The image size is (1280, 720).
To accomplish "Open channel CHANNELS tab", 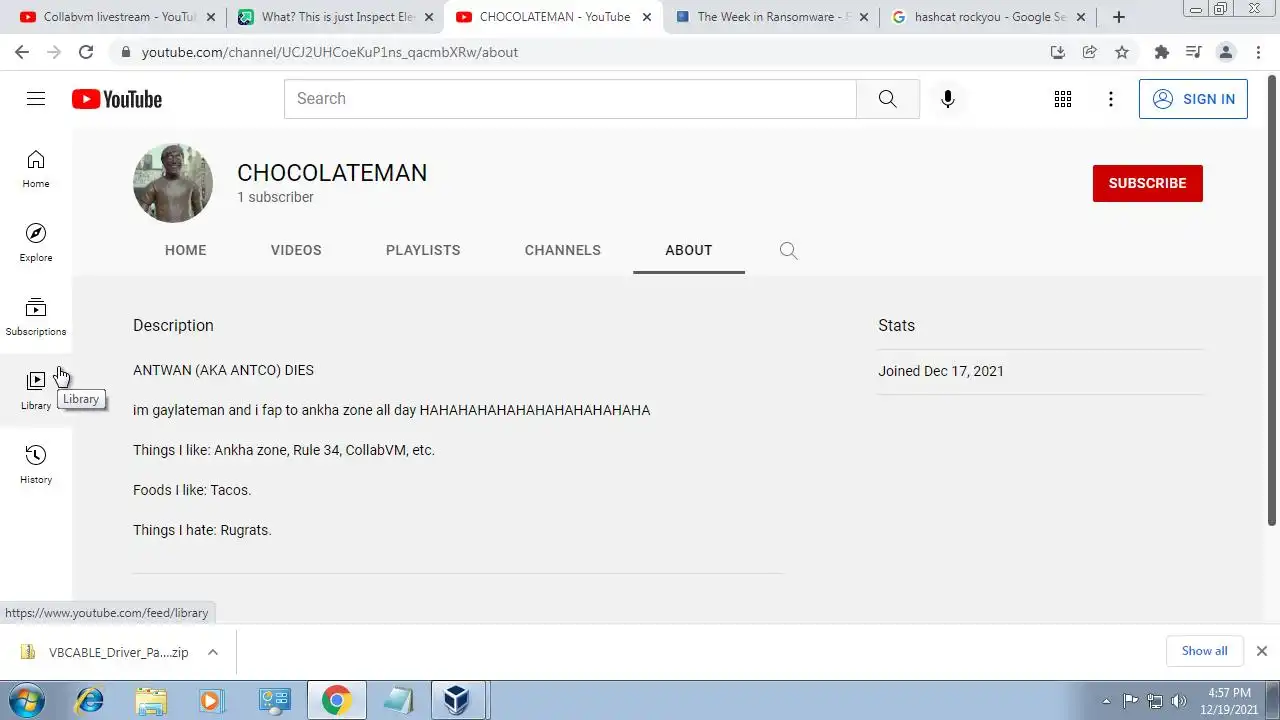I will click(563, 250).
